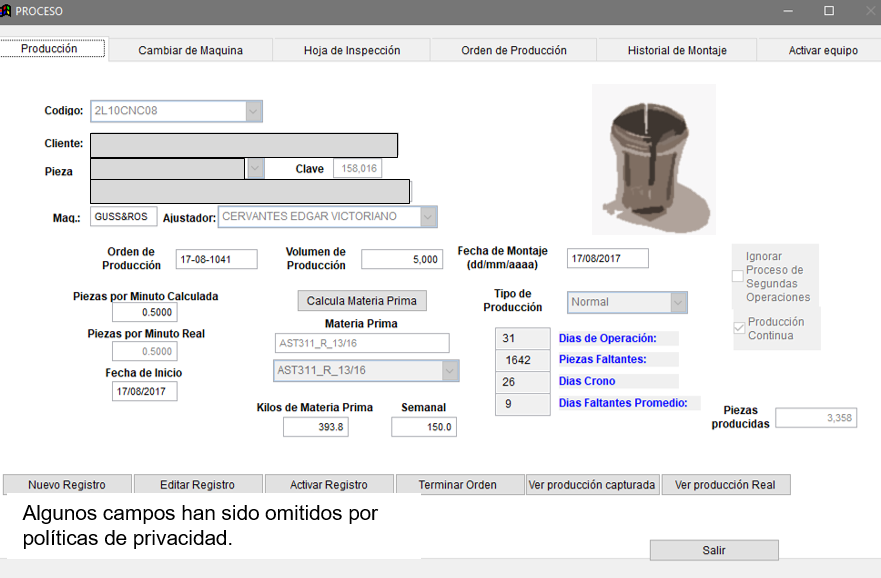Toggle Ignorar Proceso de Segundas Operaciones checkbox

coord(738,277)
